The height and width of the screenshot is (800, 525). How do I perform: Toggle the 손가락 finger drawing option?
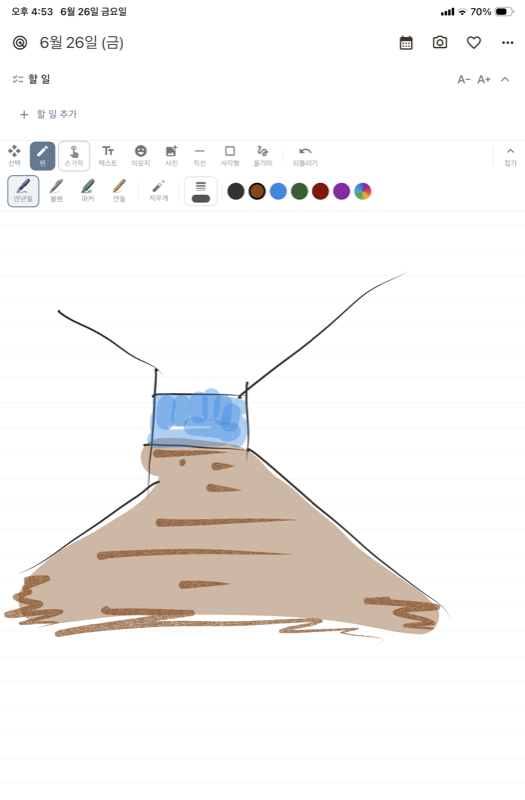[x=74, y=156]
